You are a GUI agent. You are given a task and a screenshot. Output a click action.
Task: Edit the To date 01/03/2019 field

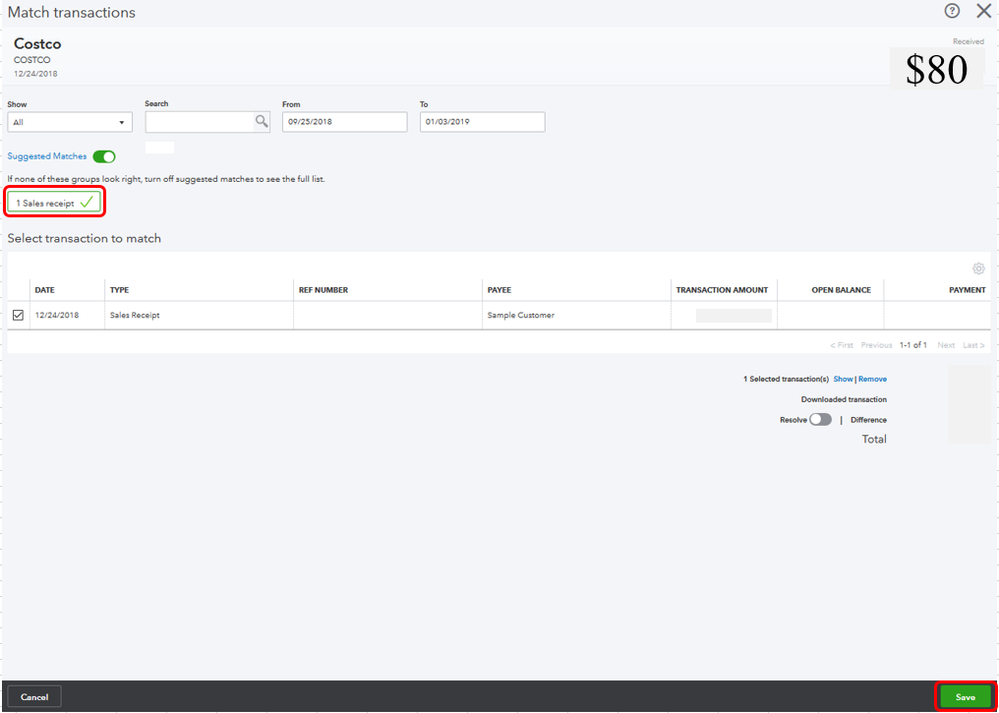point(482,122)
